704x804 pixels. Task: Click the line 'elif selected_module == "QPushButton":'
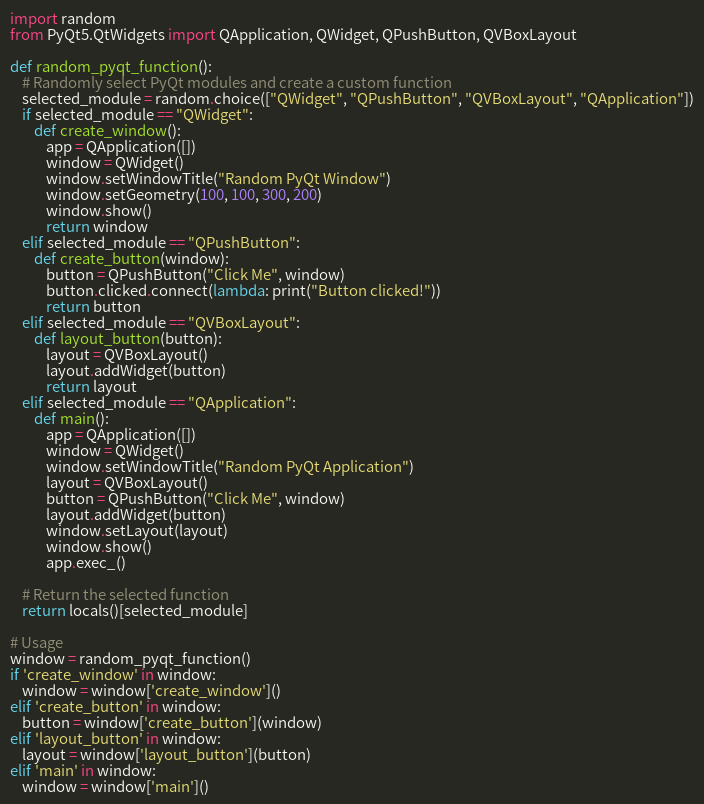click(161, 243)
